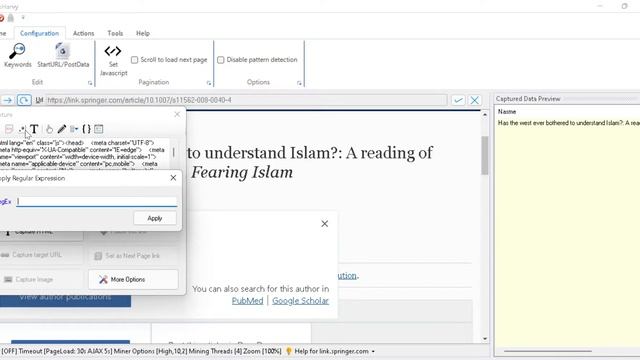Expand the Pagination group launcher

(209, 83)
